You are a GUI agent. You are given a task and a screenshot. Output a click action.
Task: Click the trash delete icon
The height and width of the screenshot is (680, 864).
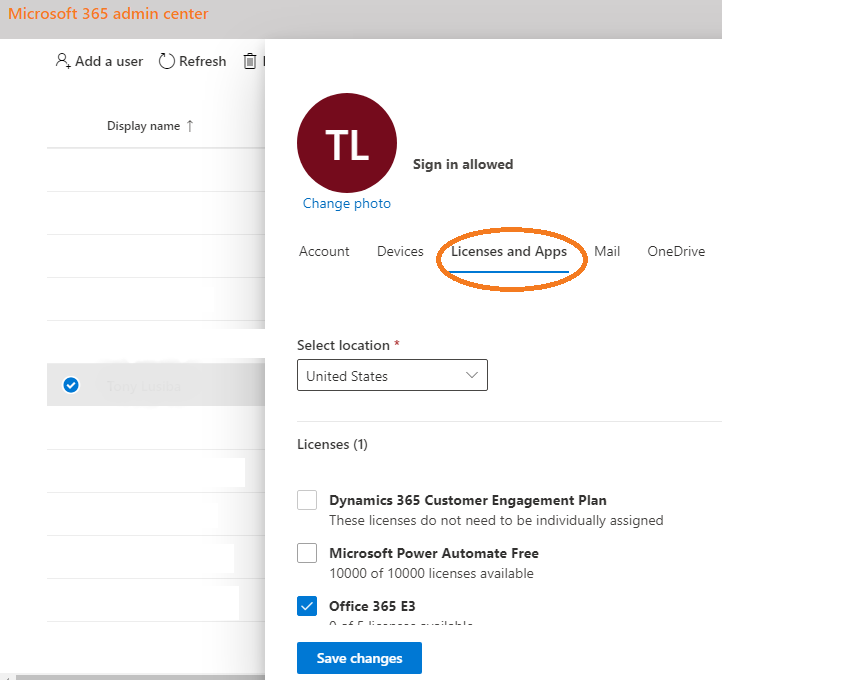(250, 61)
